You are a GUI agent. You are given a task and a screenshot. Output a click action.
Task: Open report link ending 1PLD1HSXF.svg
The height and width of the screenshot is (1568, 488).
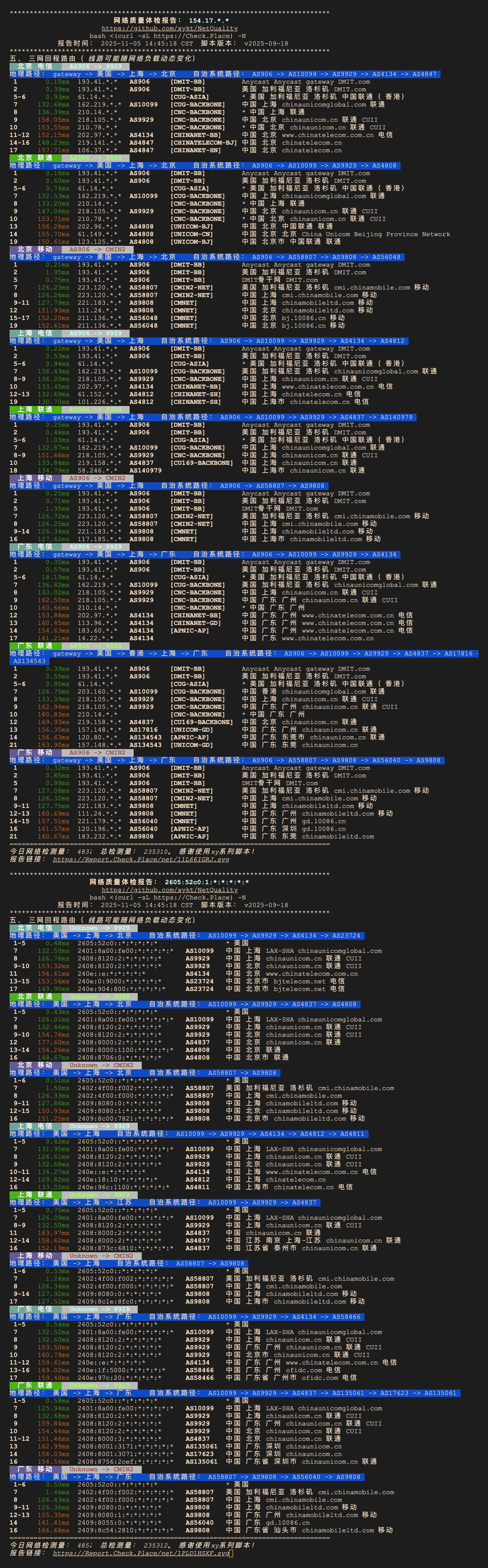141,1553
